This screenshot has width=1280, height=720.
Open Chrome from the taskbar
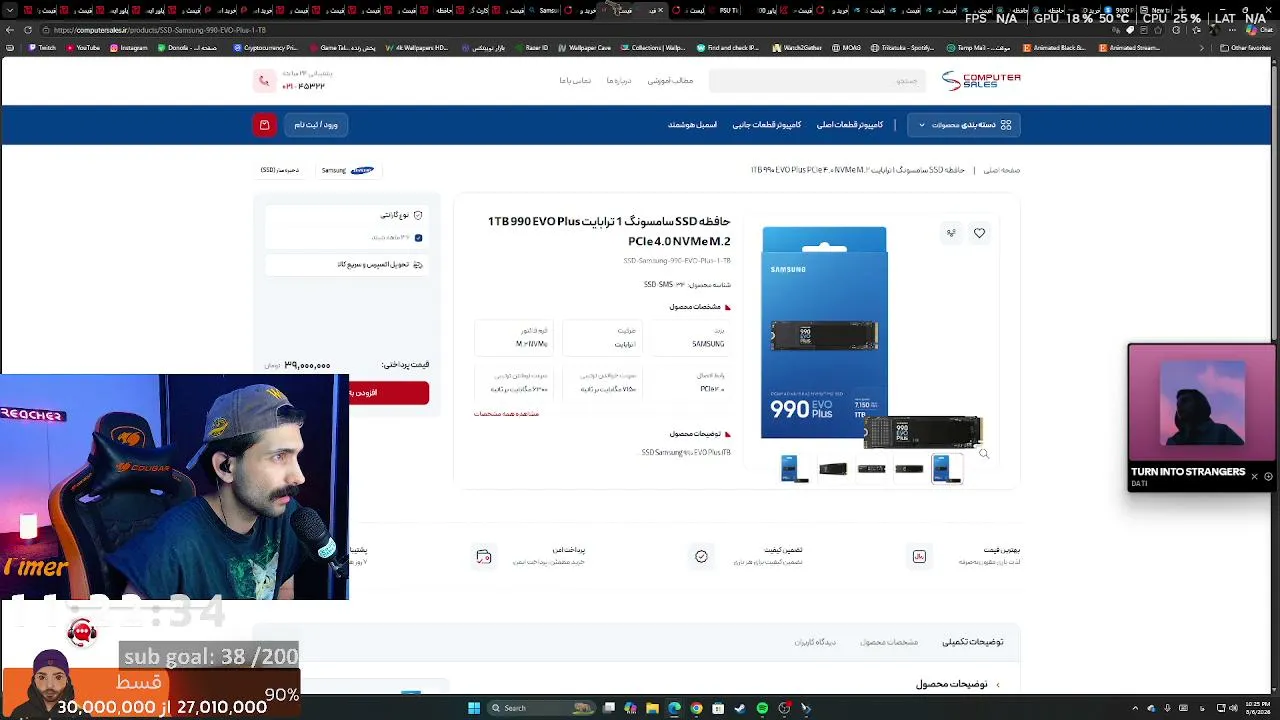coord(696,708)
